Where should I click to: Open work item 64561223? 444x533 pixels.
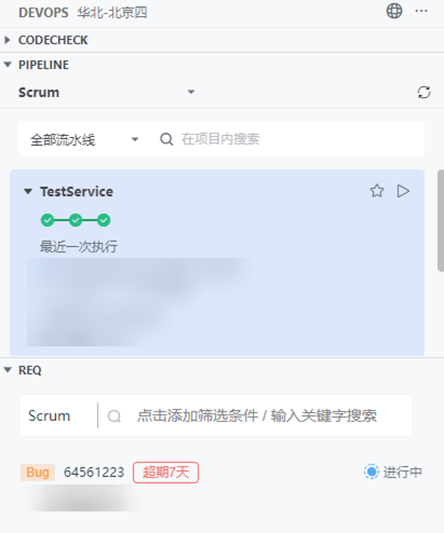click(x=94, y=472)
